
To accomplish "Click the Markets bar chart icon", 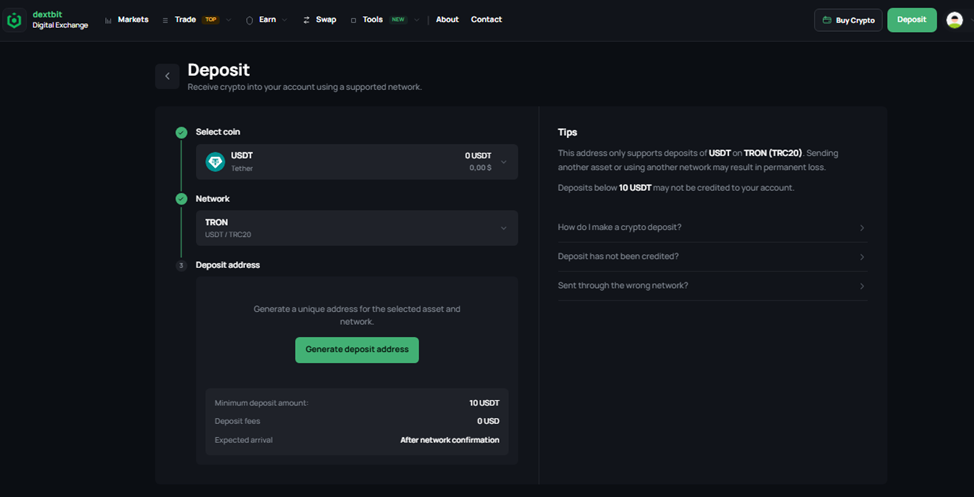I will [x=108, y=21].
